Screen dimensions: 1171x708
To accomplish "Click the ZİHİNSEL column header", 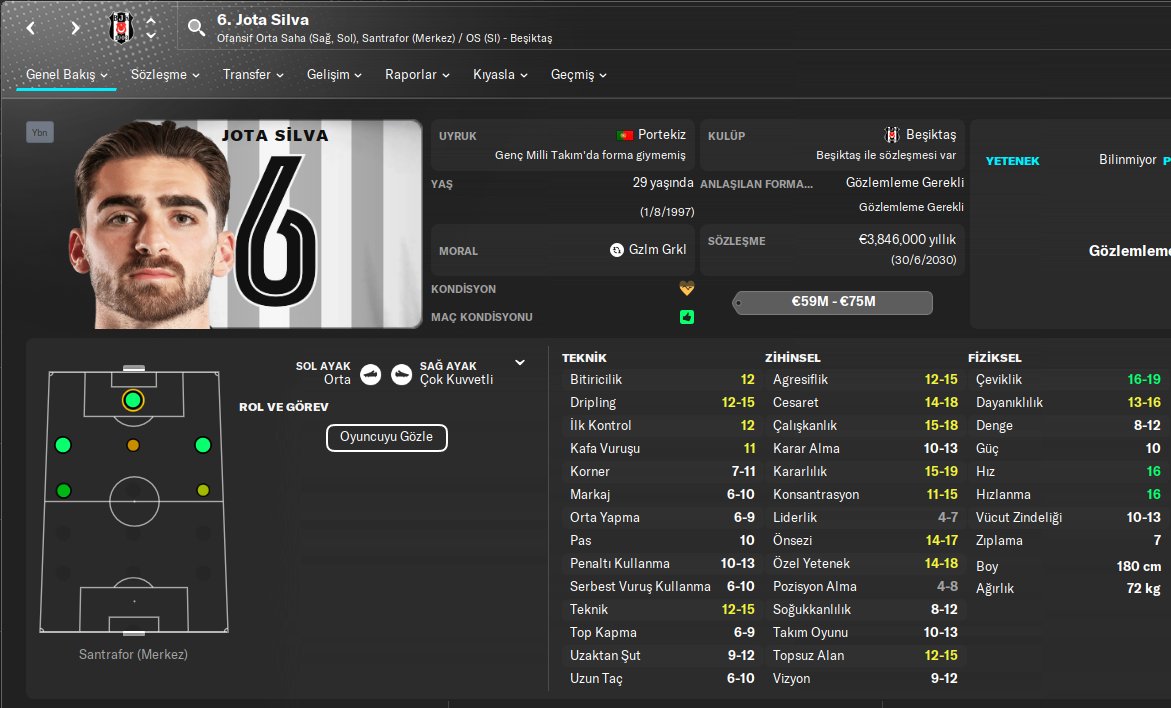I will coord(792,358).
